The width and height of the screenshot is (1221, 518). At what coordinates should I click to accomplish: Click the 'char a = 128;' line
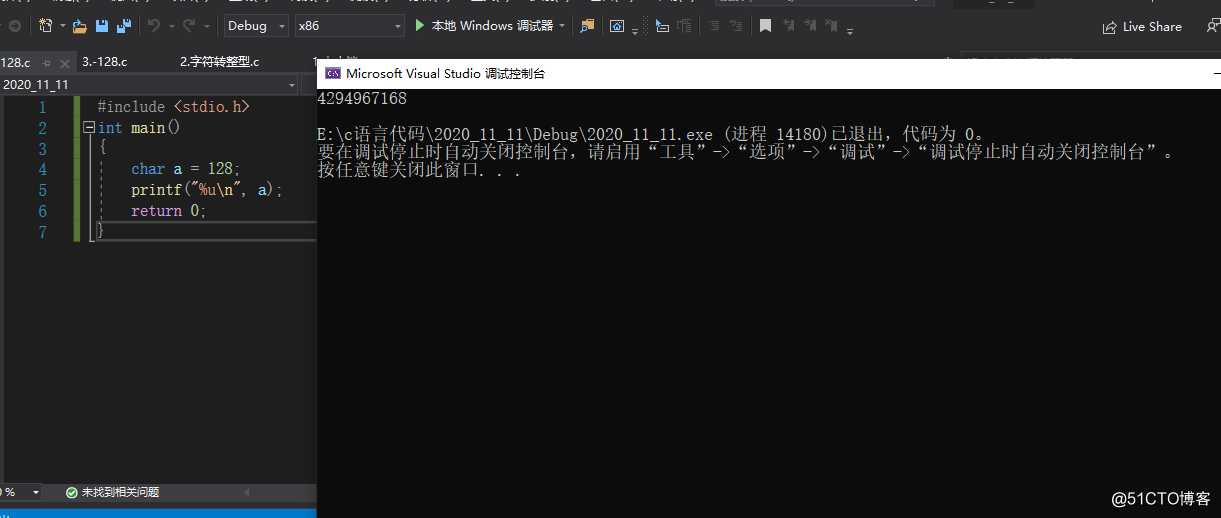coord(186,170)
